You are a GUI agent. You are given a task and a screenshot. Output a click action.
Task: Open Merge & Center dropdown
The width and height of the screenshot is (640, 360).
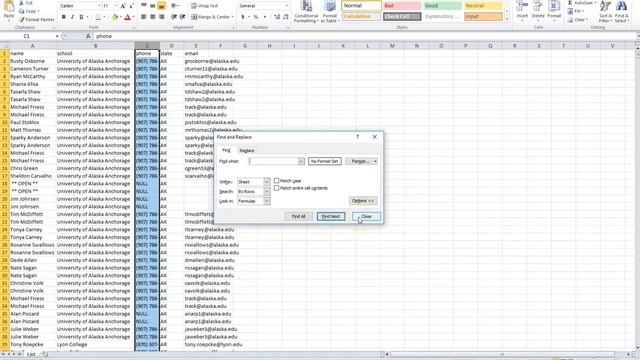[x=233, y=17]
